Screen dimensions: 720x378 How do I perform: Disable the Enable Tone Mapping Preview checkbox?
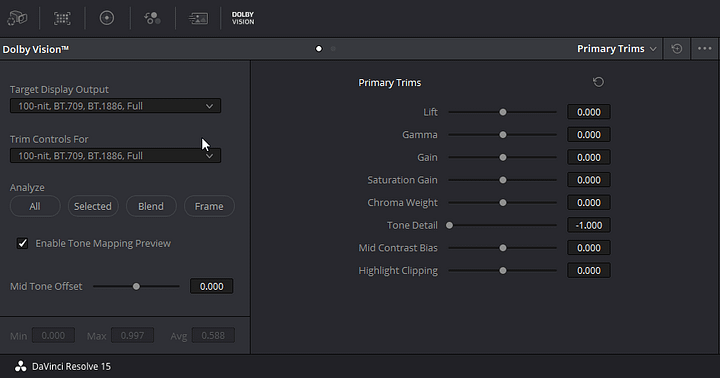22,243
